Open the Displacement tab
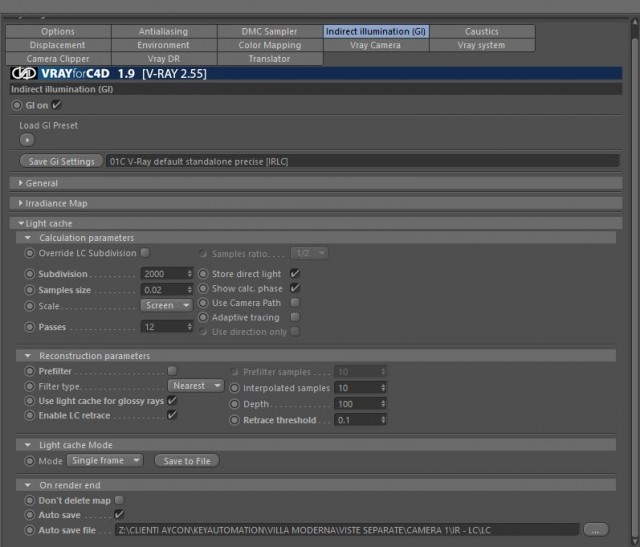The image size is (640, 547). click(x=58, y=45)
